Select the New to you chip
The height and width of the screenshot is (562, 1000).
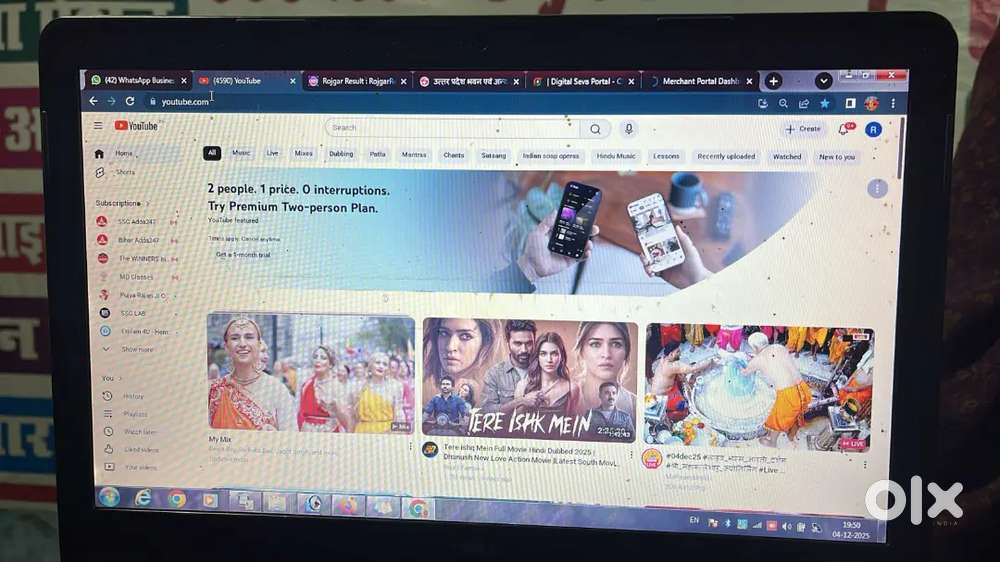click(x=837, y=157)
